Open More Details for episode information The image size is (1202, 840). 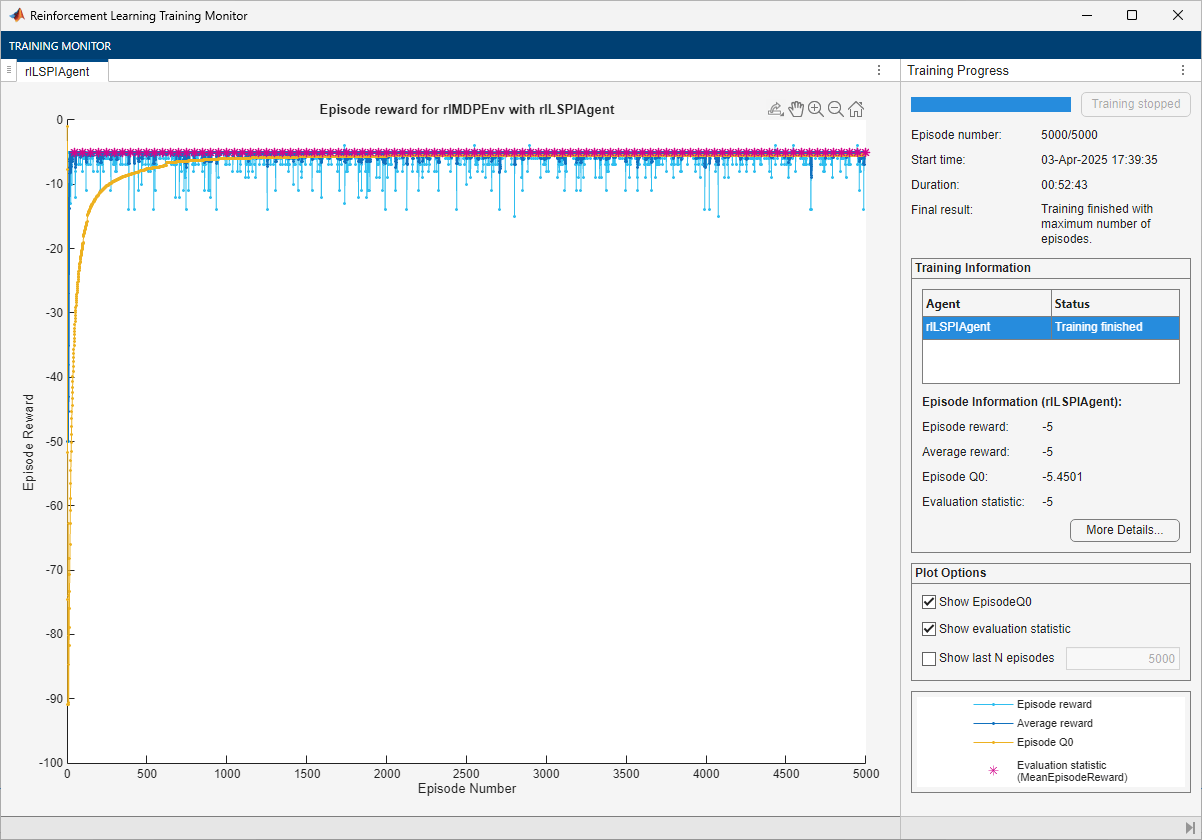[x=1124, y=530]
